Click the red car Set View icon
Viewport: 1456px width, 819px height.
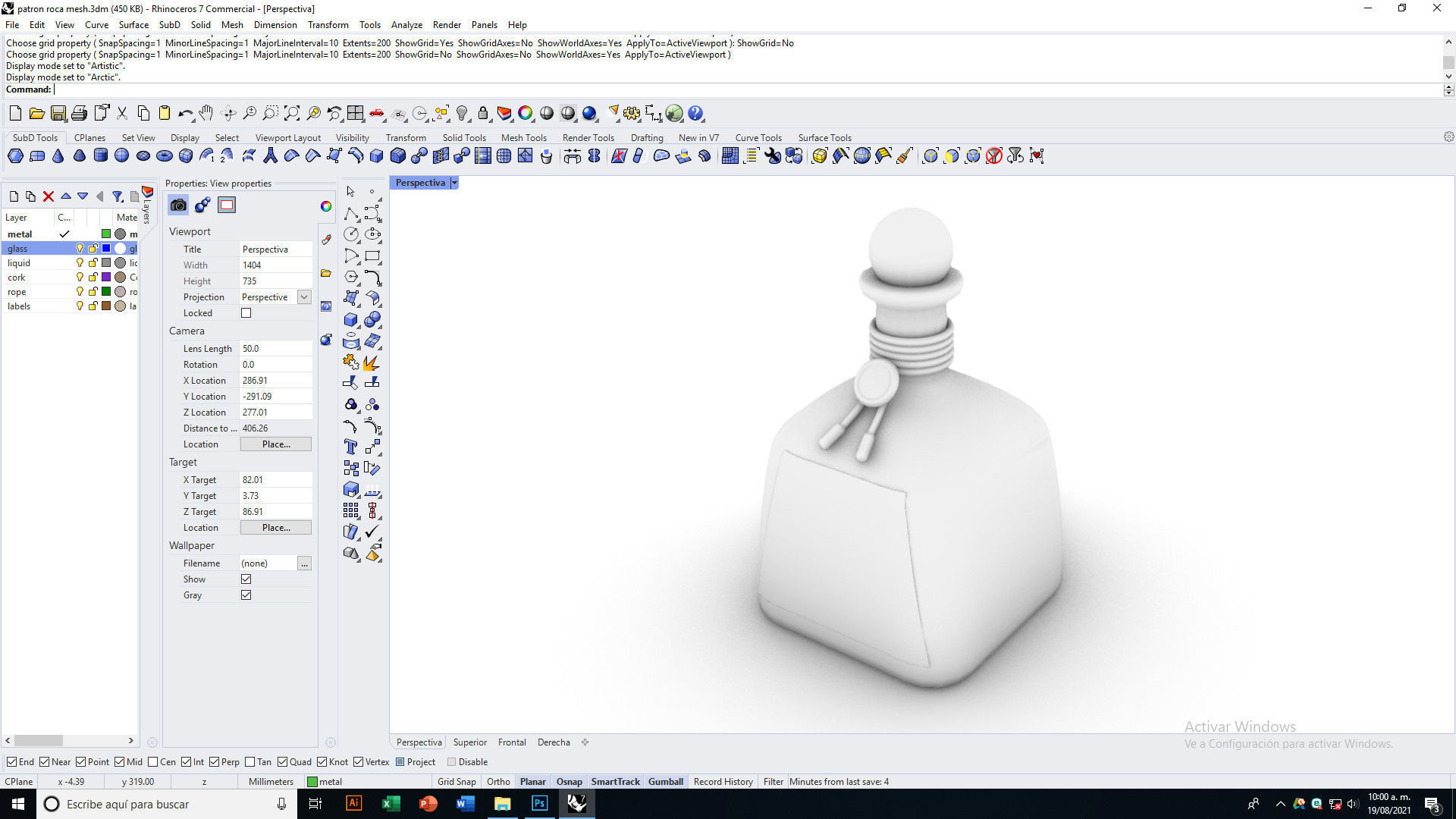(377, 114)
